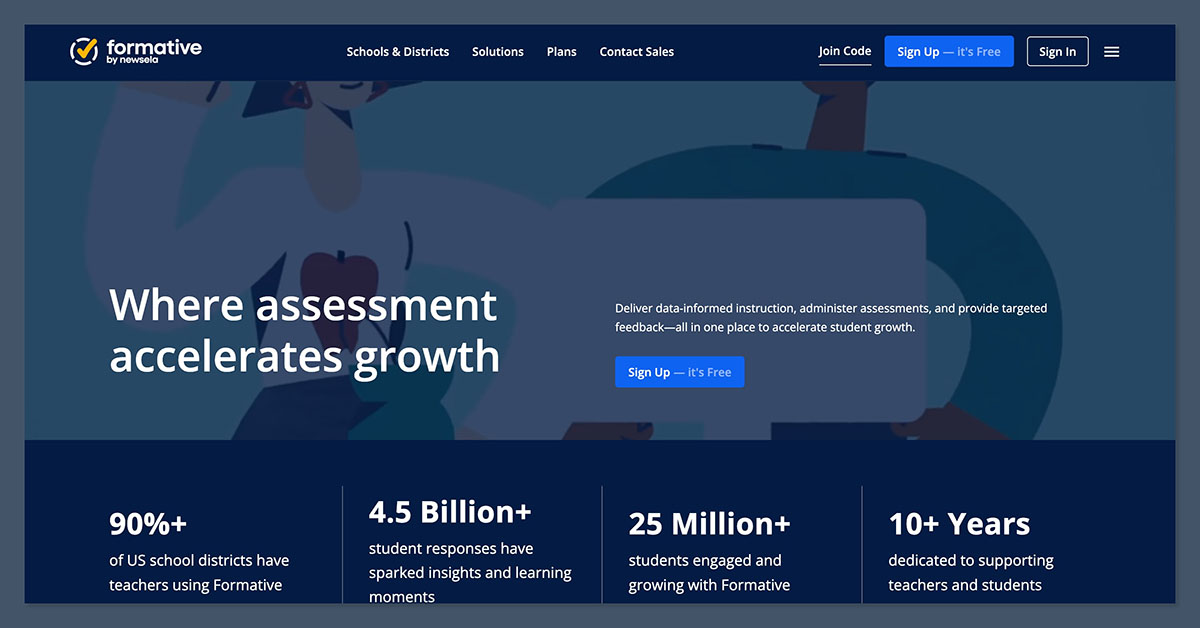Select Contact Sales in the navigation
The image size is (1200, 628).
click(636, 52)
